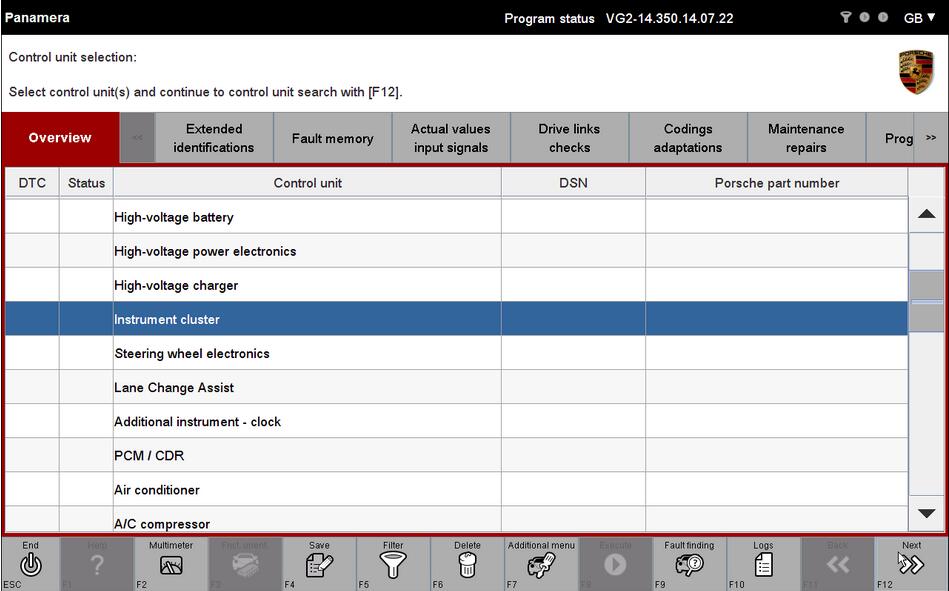Select the Lane Change Assist row
This screenshot has height=591, width=949.
tap(456, 387)
